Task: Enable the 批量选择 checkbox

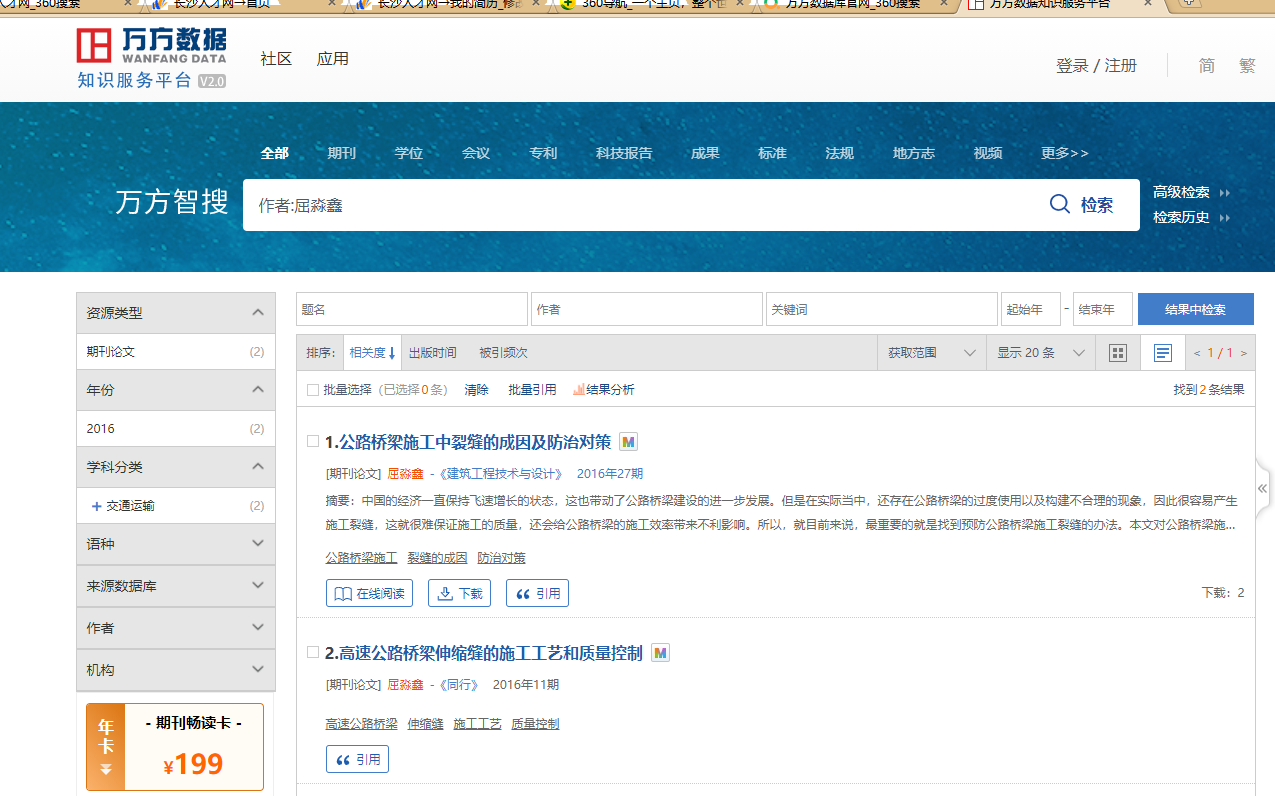Action: [x=313, y=389]
